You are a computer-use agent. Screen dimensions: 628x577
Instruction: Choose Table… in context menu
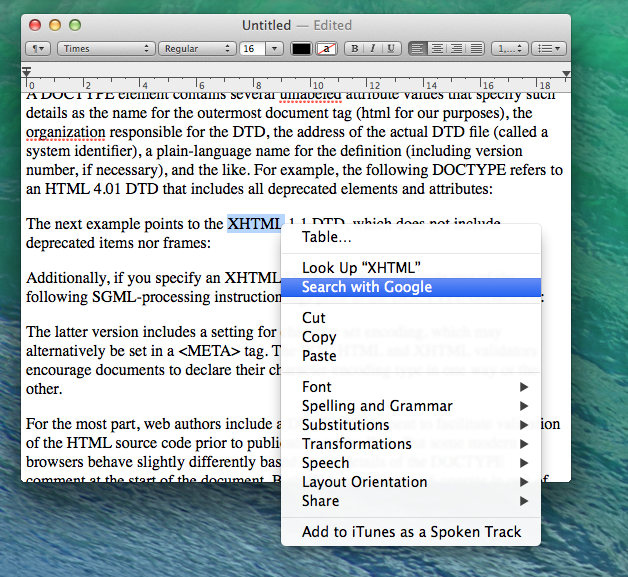pos(411,237)
